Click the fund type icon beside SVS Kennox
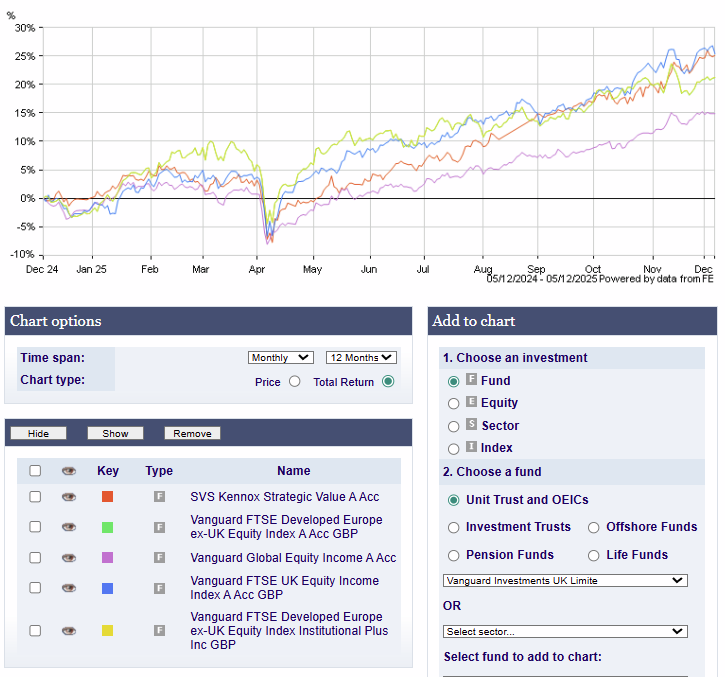The image size is (725, 677). tap(159, 497)
